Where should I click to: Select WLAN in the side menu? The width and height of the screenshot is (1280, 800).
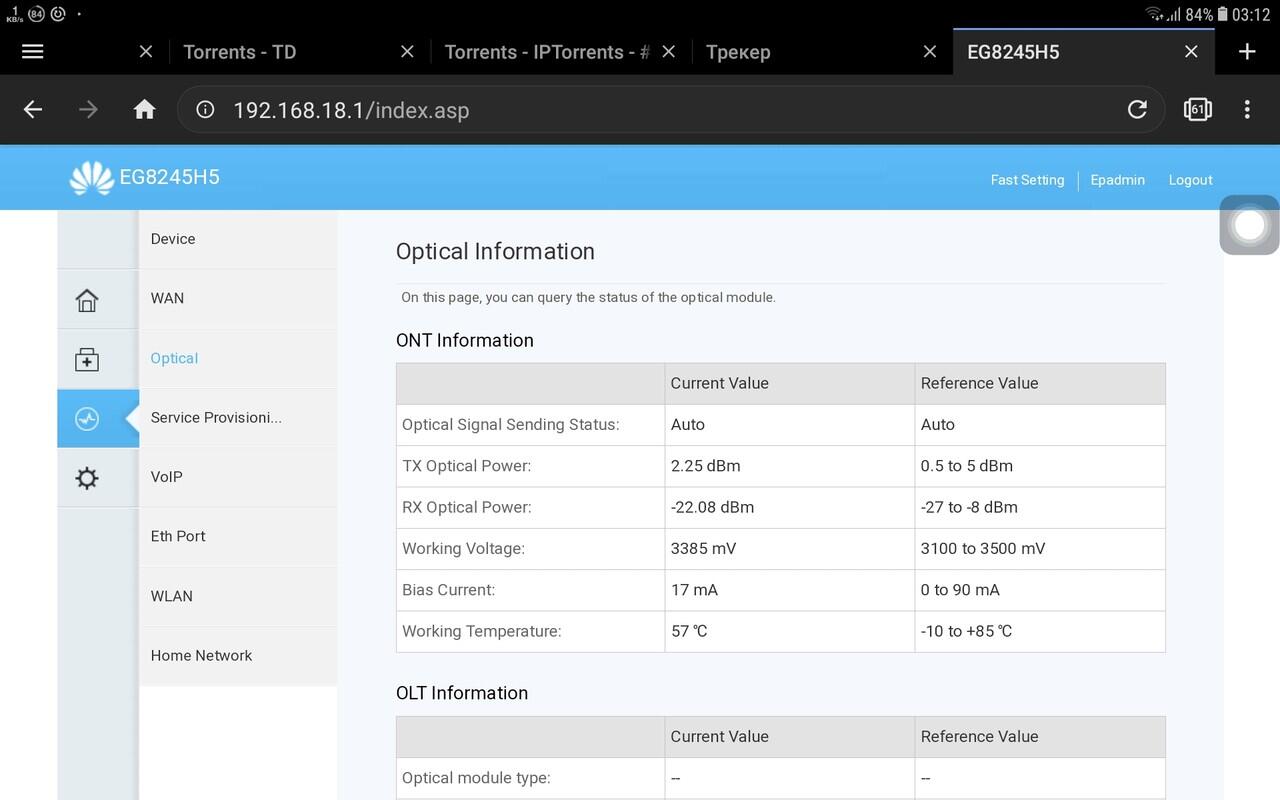click(x=172, y=596)
